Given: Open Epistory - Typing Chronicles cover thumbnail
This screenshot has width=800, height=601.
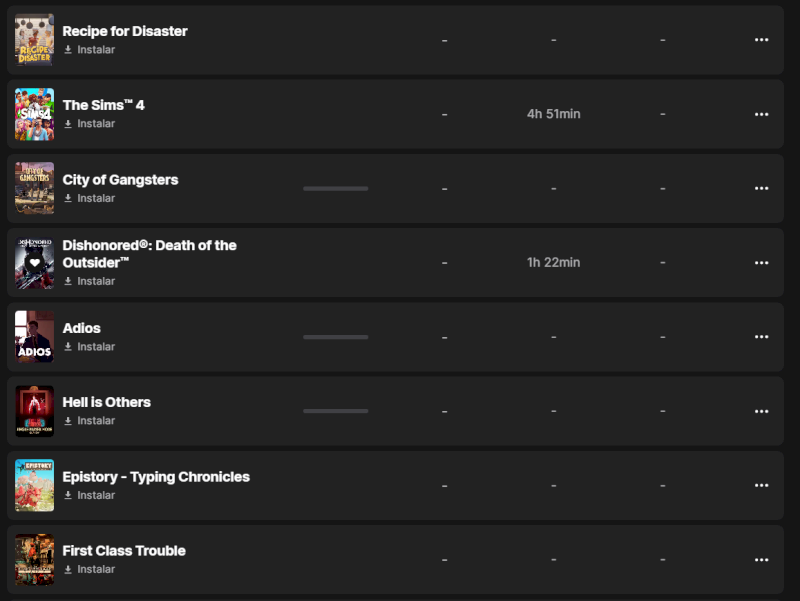Looking at the screenshot, I should [35, 485].
